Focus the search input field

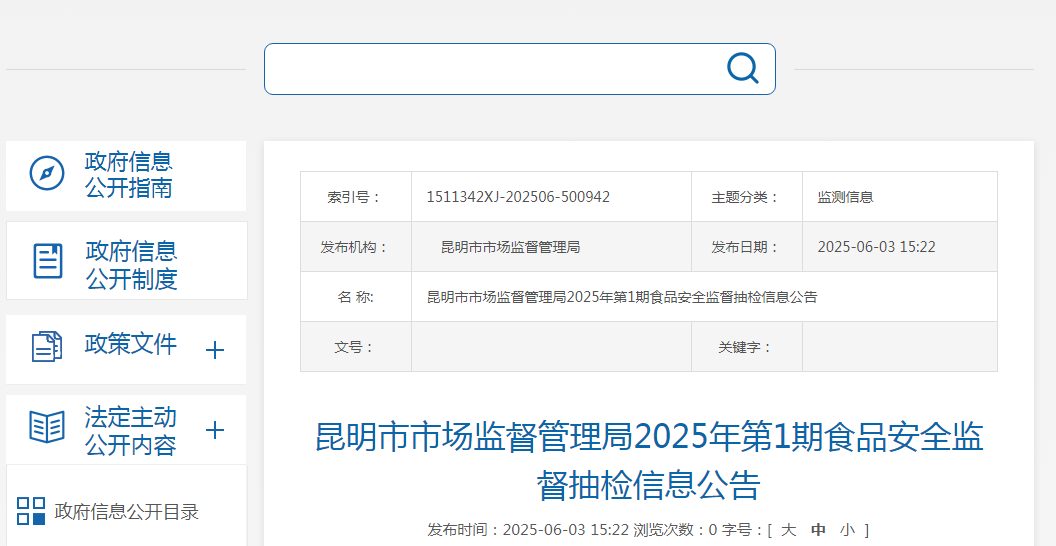(x=519, y=69)
